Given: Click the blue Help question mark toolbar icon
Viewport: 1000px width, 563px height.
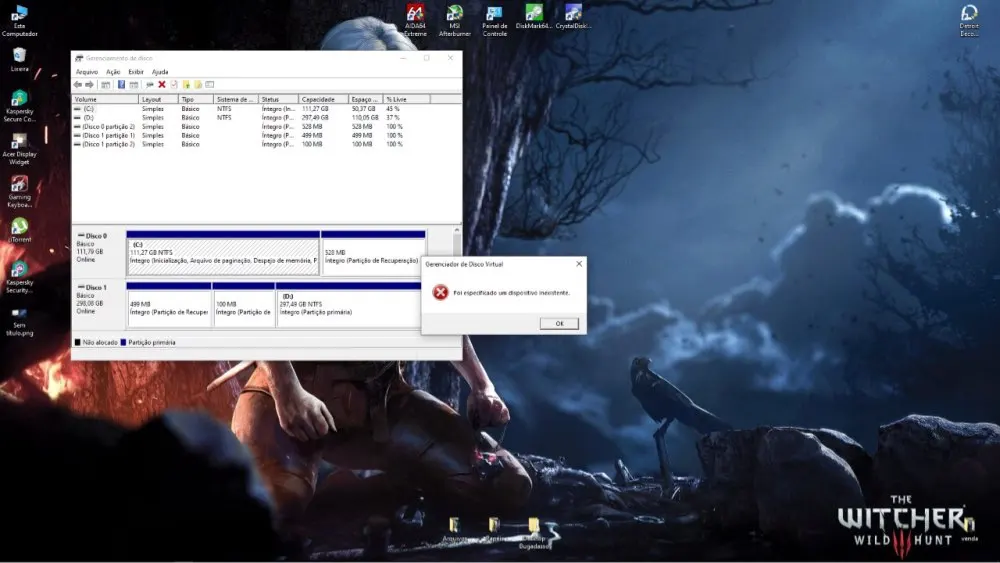Looking at the screenshot, I should coord(121,85).
